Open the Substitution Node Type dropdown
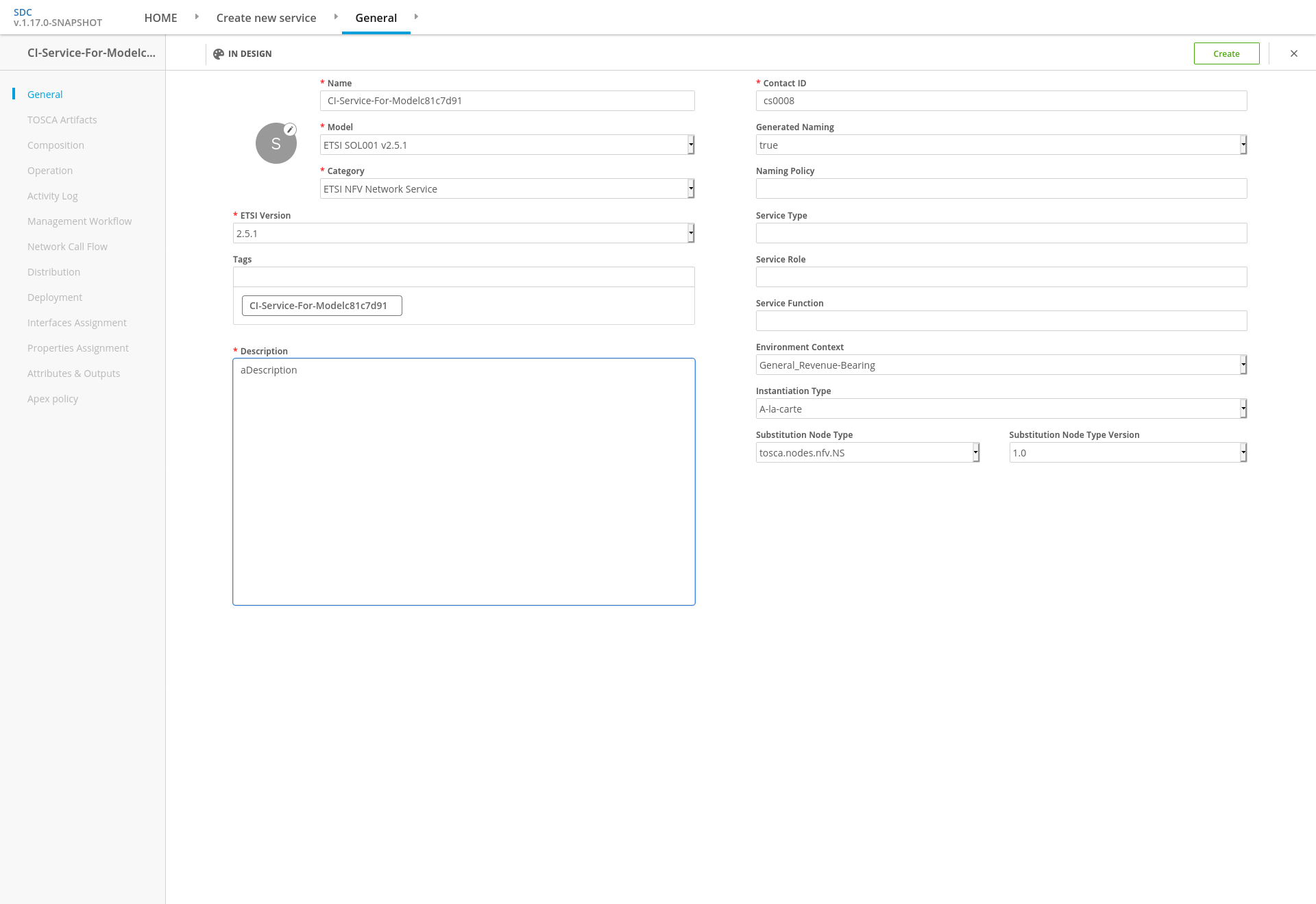This screenshot has height=904, width=1316. [868, 452]
